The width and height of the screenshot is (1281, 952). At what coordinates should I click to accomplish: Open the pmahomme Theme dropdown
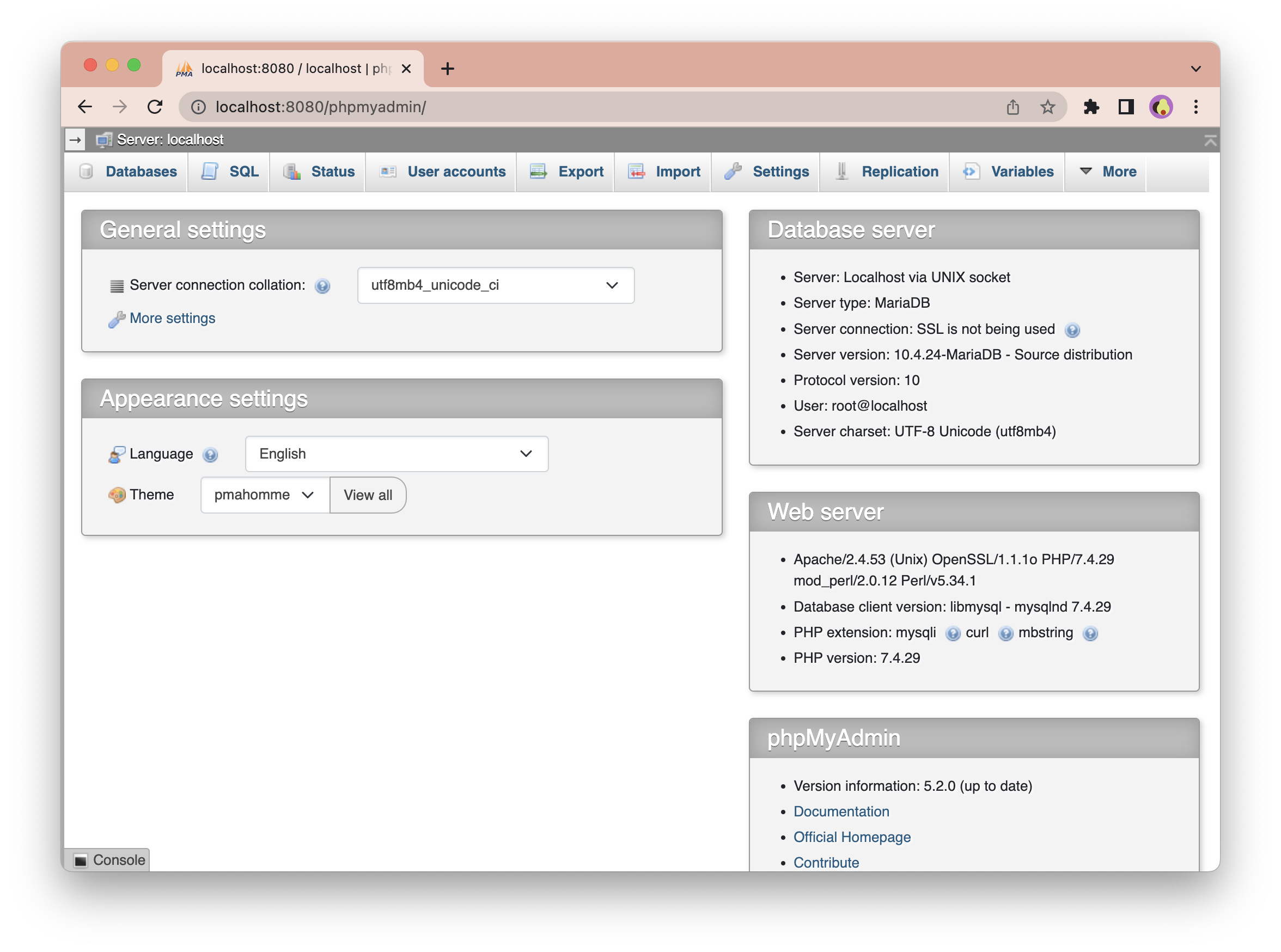[265, 495]
